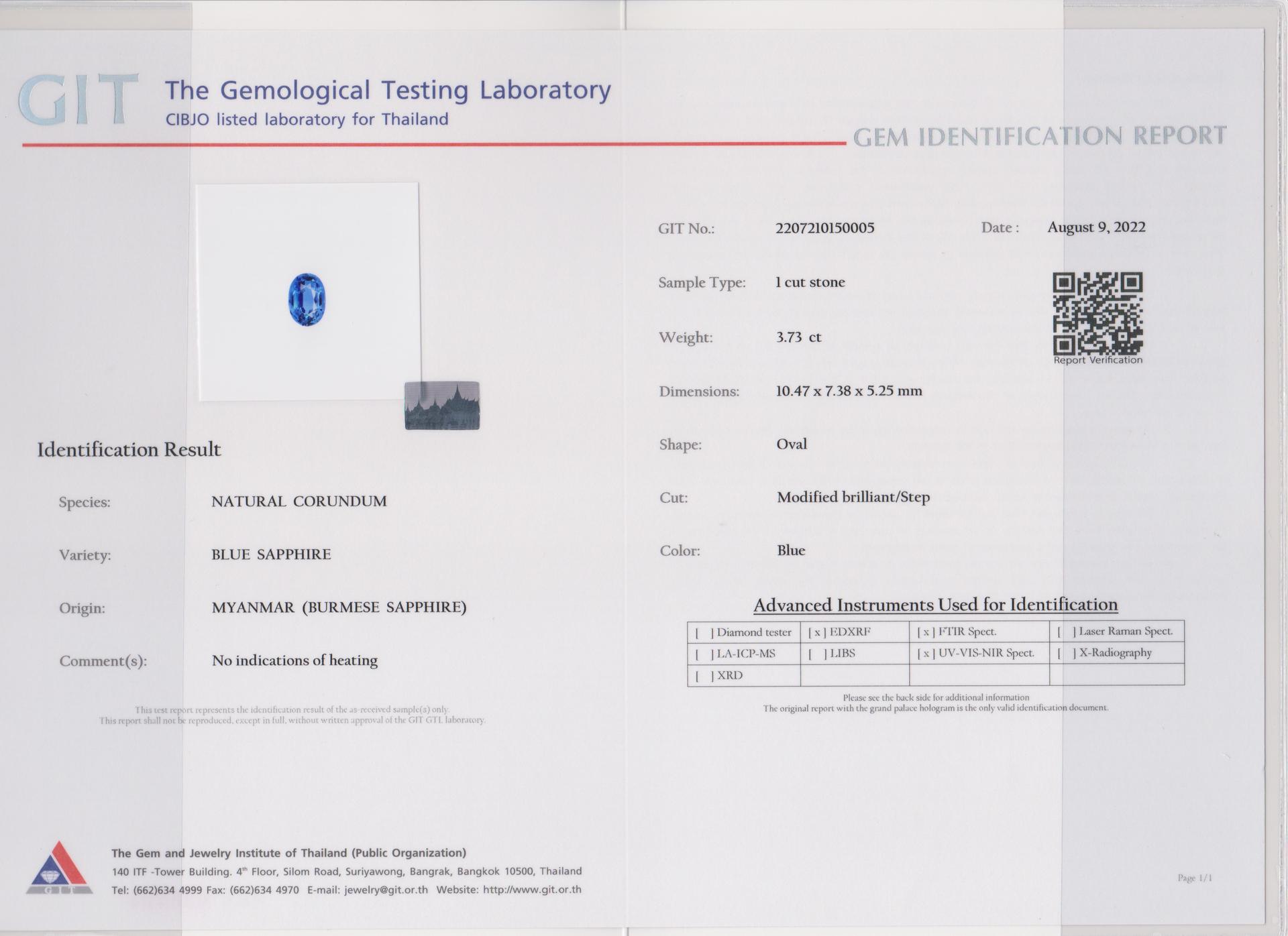Click species value NATURAL CORUNDUM
Screen dimensions: 1288x936
click(299, 502)
